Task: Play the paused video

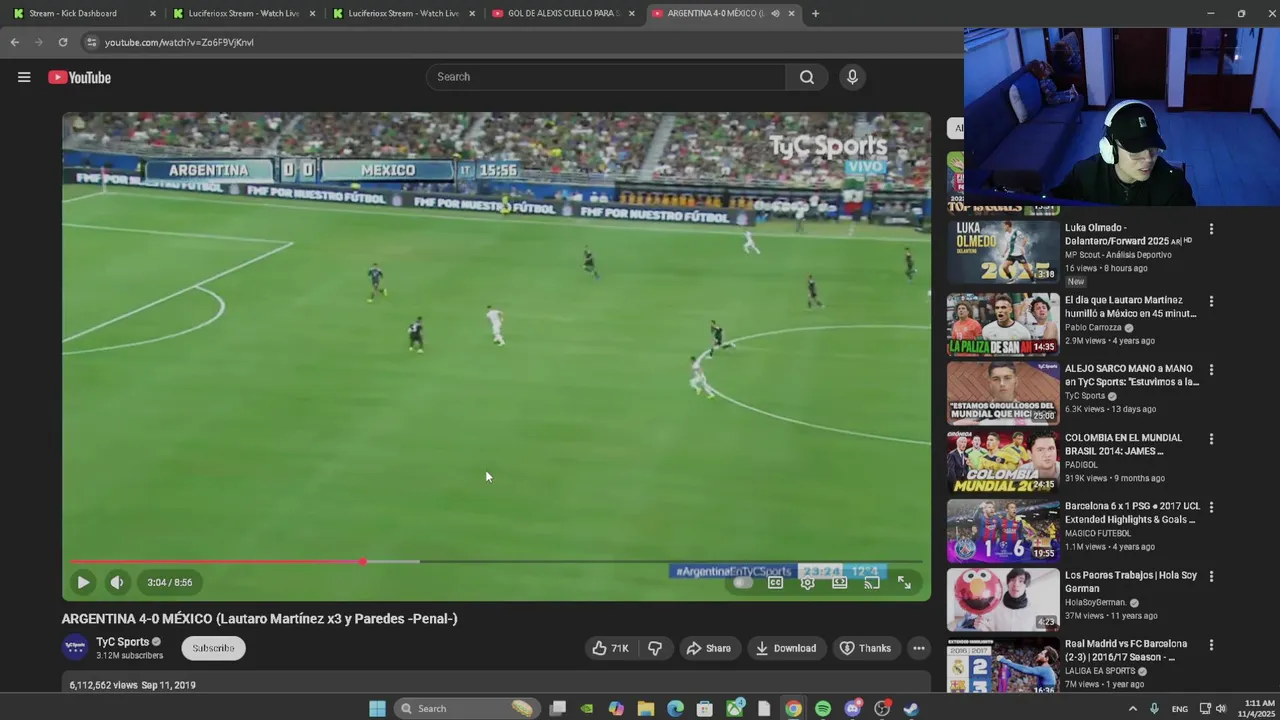Action: pyautogui.click(x=83, y=582)
